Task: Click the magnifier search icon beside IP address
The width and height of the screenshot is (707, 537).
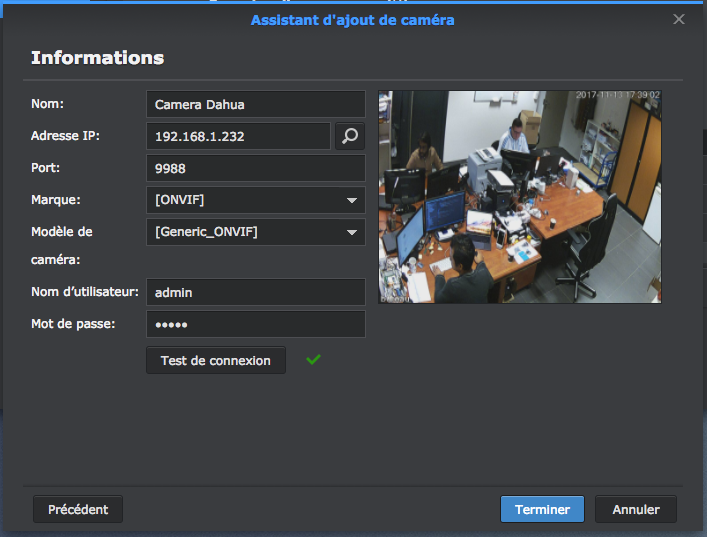Action: [349, 136]
